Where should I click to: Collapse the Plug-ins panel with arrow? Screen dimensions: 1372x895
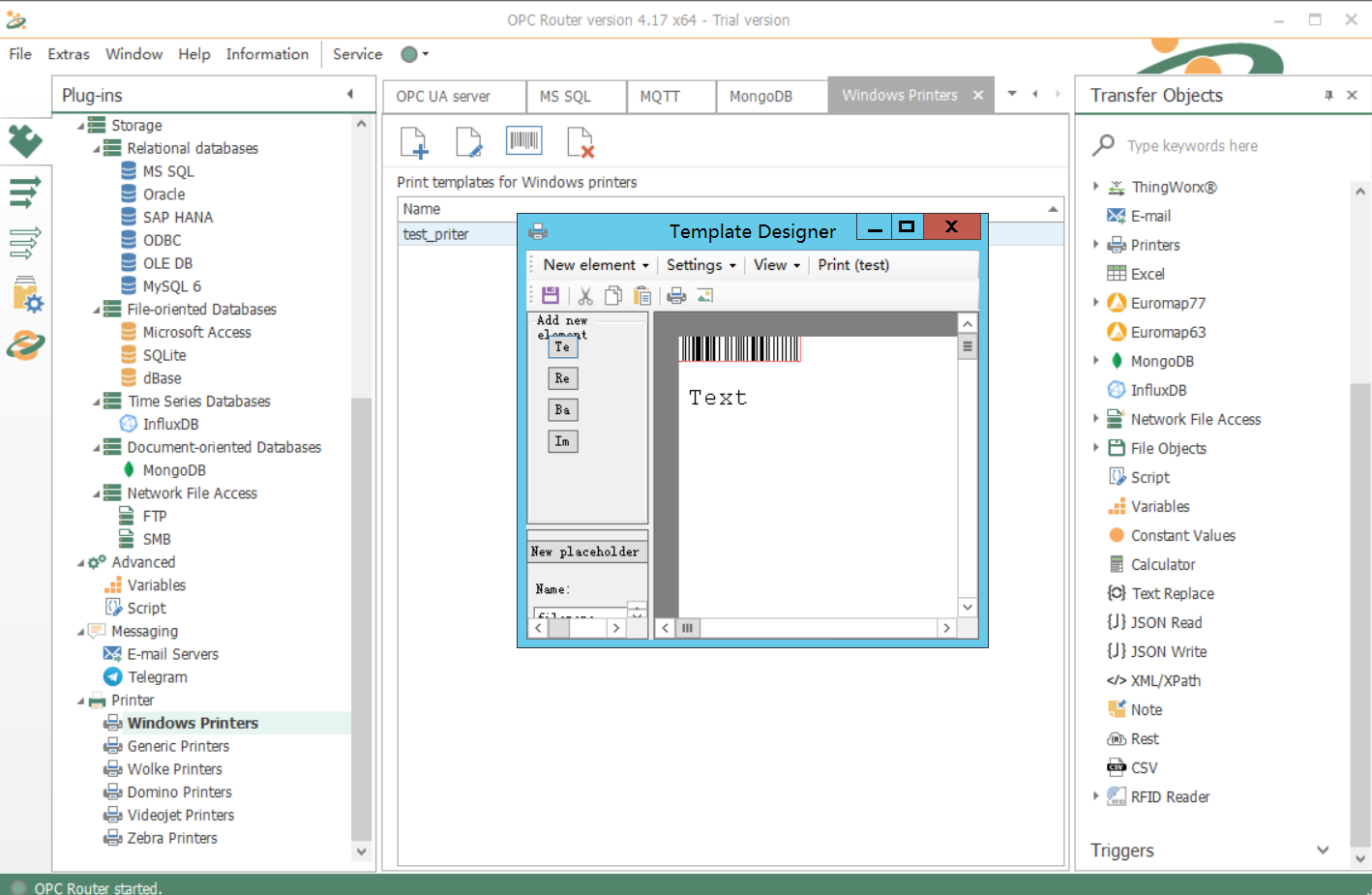pyautogui.click(x=350, y=95)
